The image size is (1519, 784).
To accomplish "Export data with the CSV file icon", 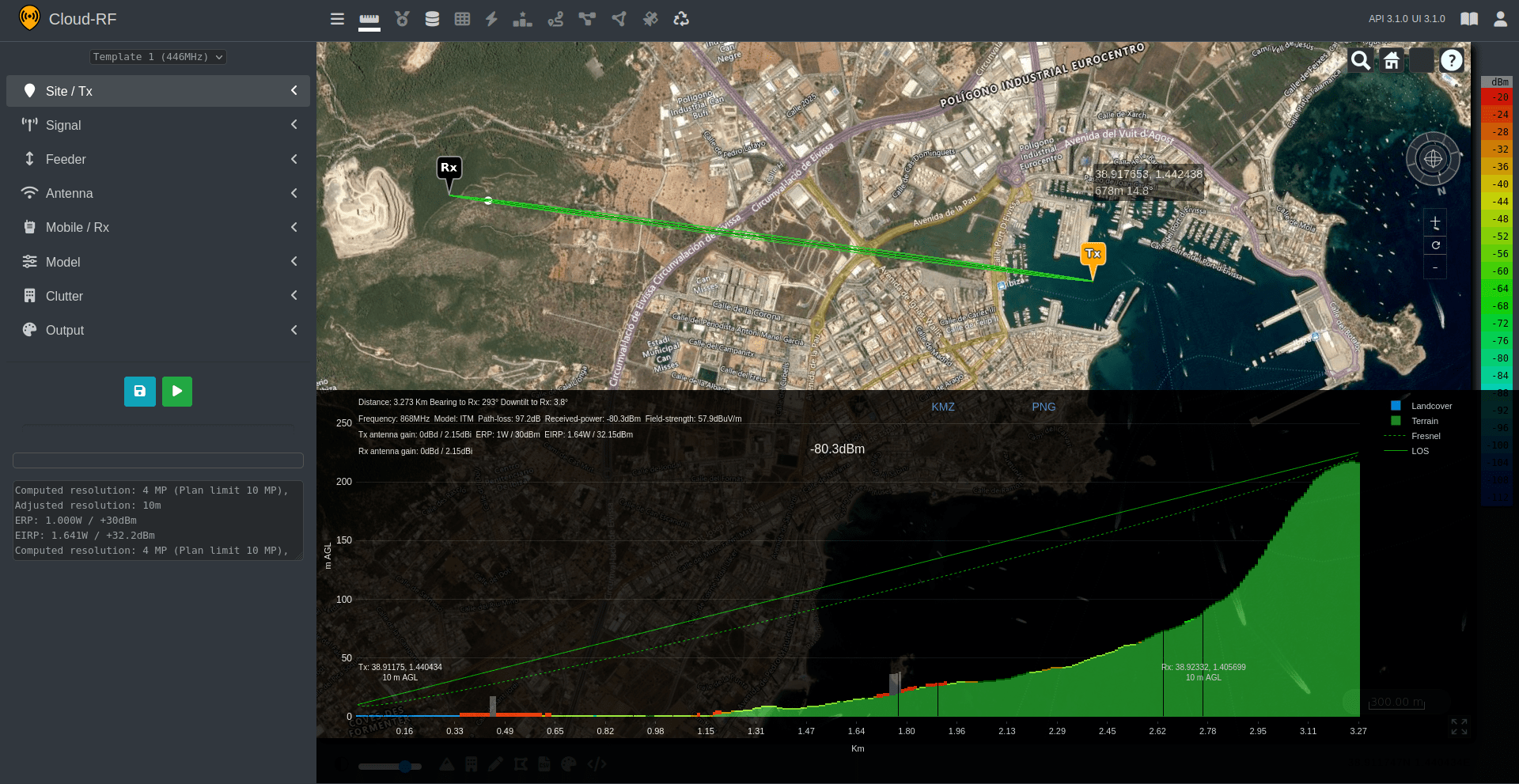I will coord(544,764).
